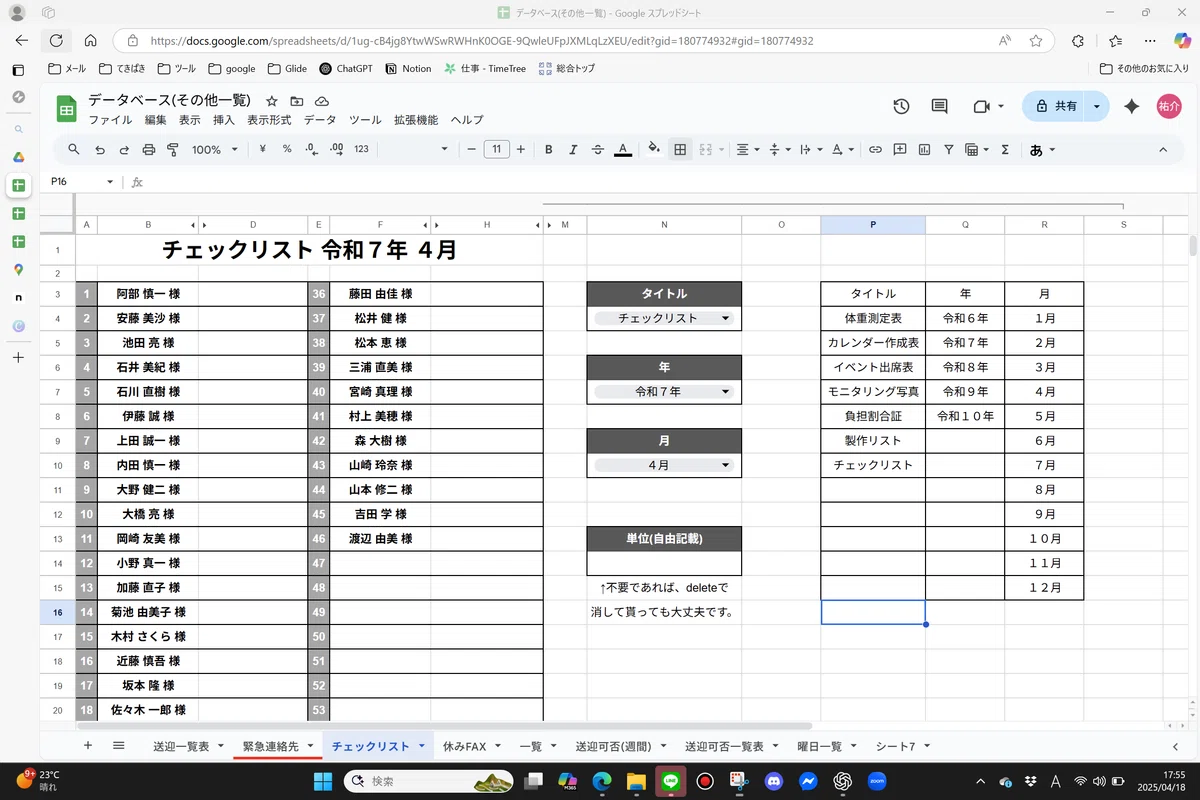Switch to the 緊急連絡先 sheet tab
The image size is (1200, 800).
tap(270, 746)
